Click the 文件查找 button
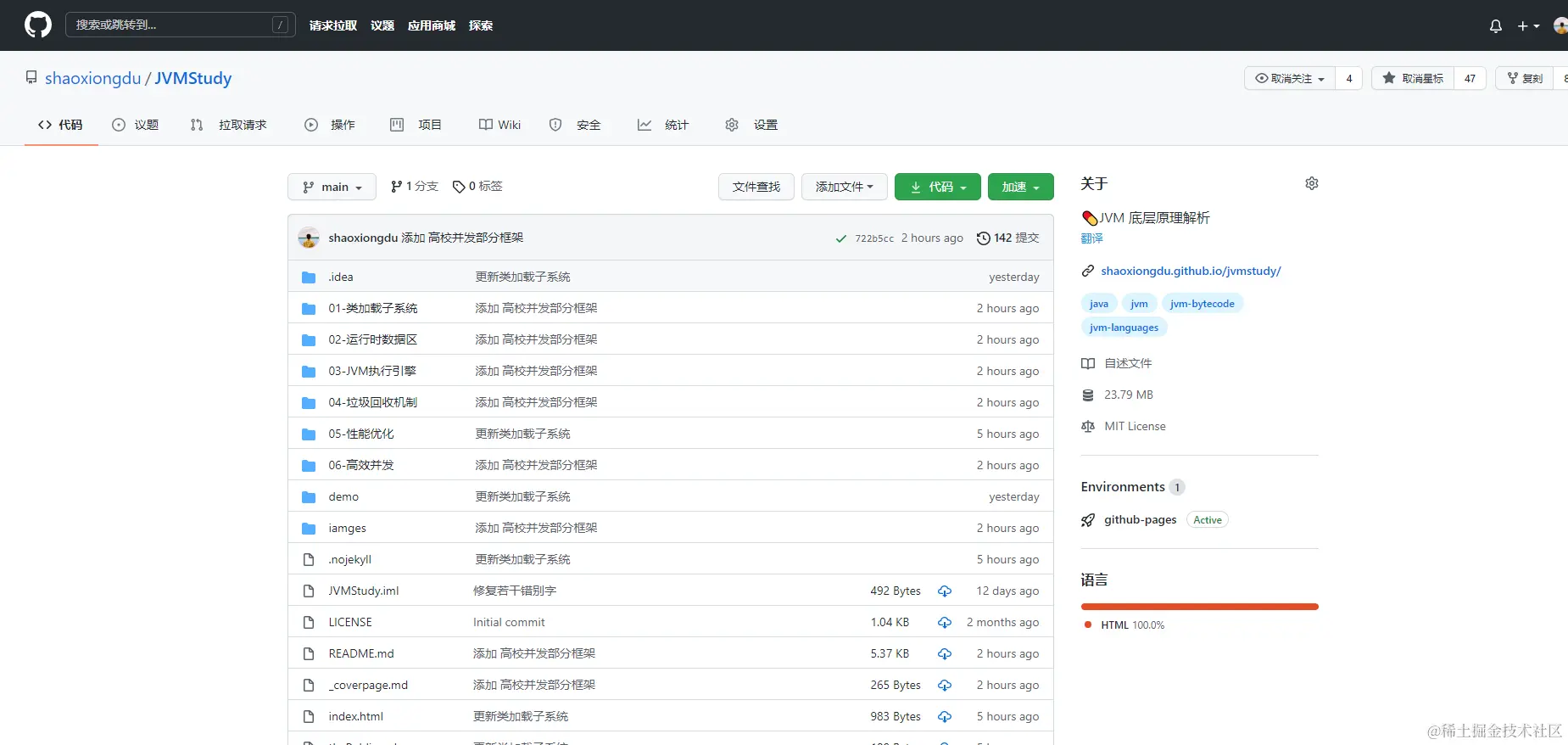1568x745 pixels. [x=756, y=187]
